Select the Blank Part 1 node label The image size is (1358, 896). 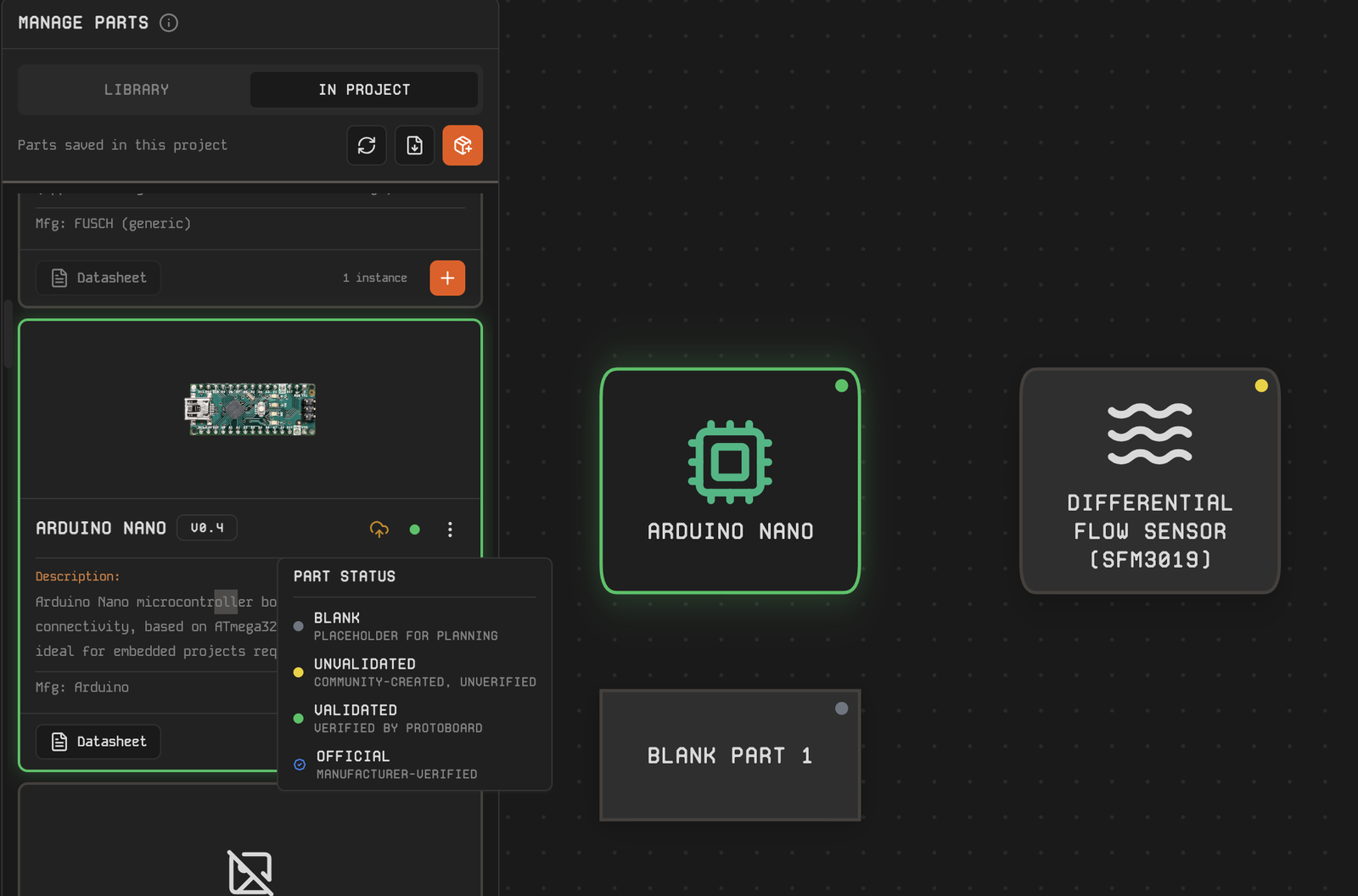[730, 755]
